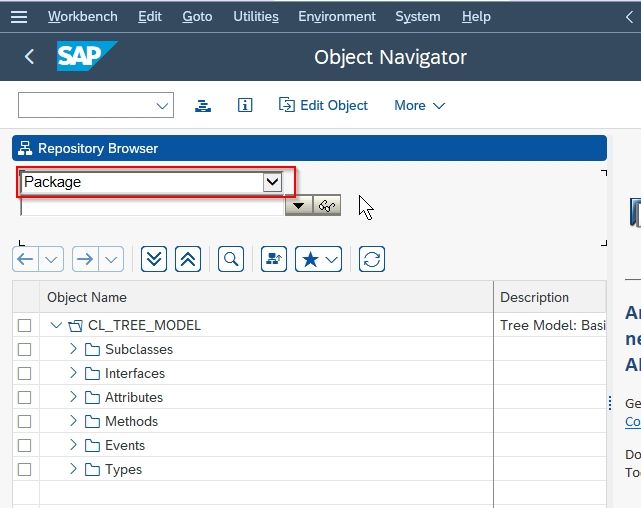Select the CL_TREE_MODEL text
The height and width of the screenshot is (508, 641).
(144, 325)
